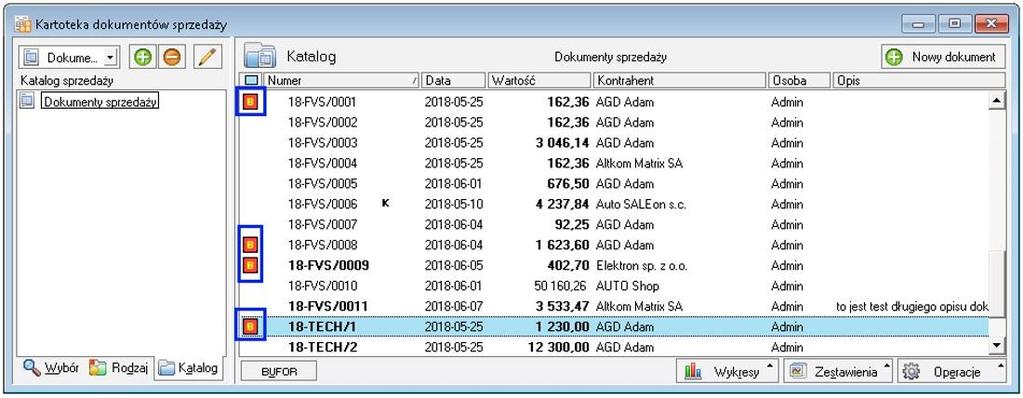Click buffer B icon on row 18-FVS/0009
Image resolution: width=1023 pixels, height=398 pixels.
point(251,266)
